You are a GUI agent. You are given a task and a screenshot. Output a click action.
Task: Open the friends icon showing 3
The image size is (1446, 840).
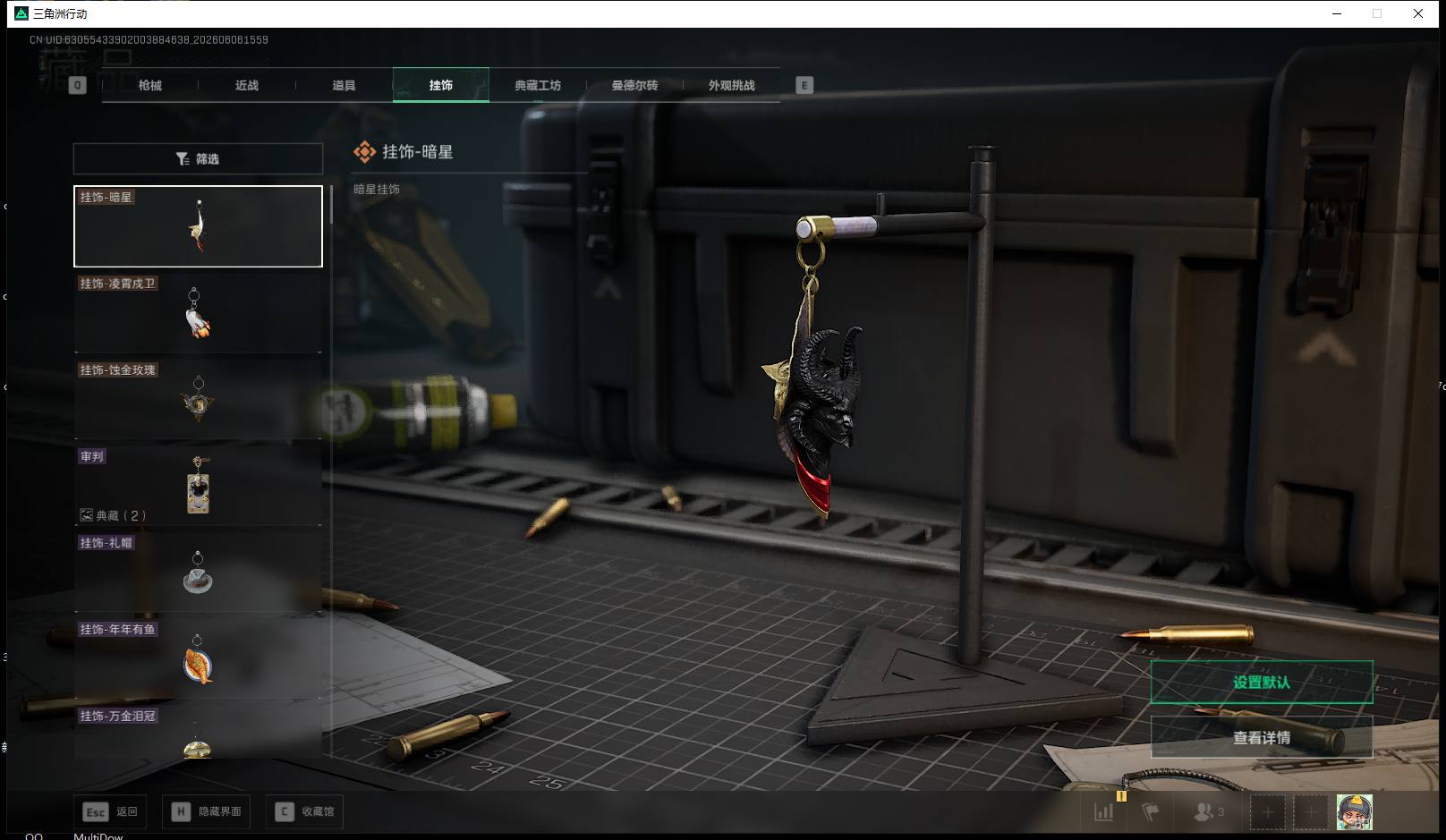1209,812
